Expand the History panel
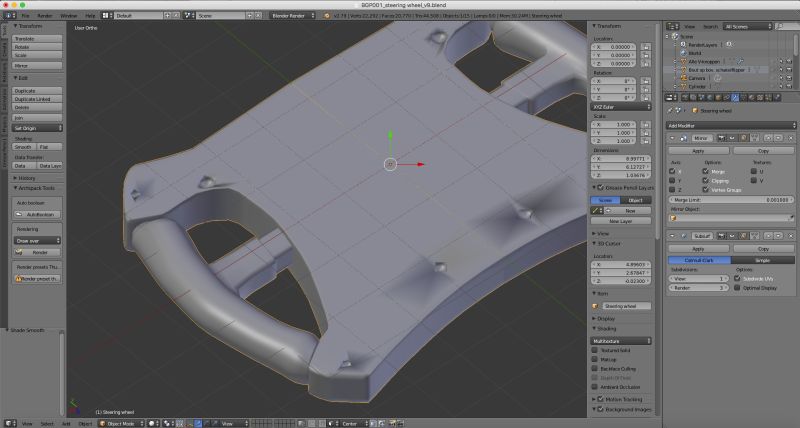This screenshot has width=800, height=428. (x=16, y=178)
